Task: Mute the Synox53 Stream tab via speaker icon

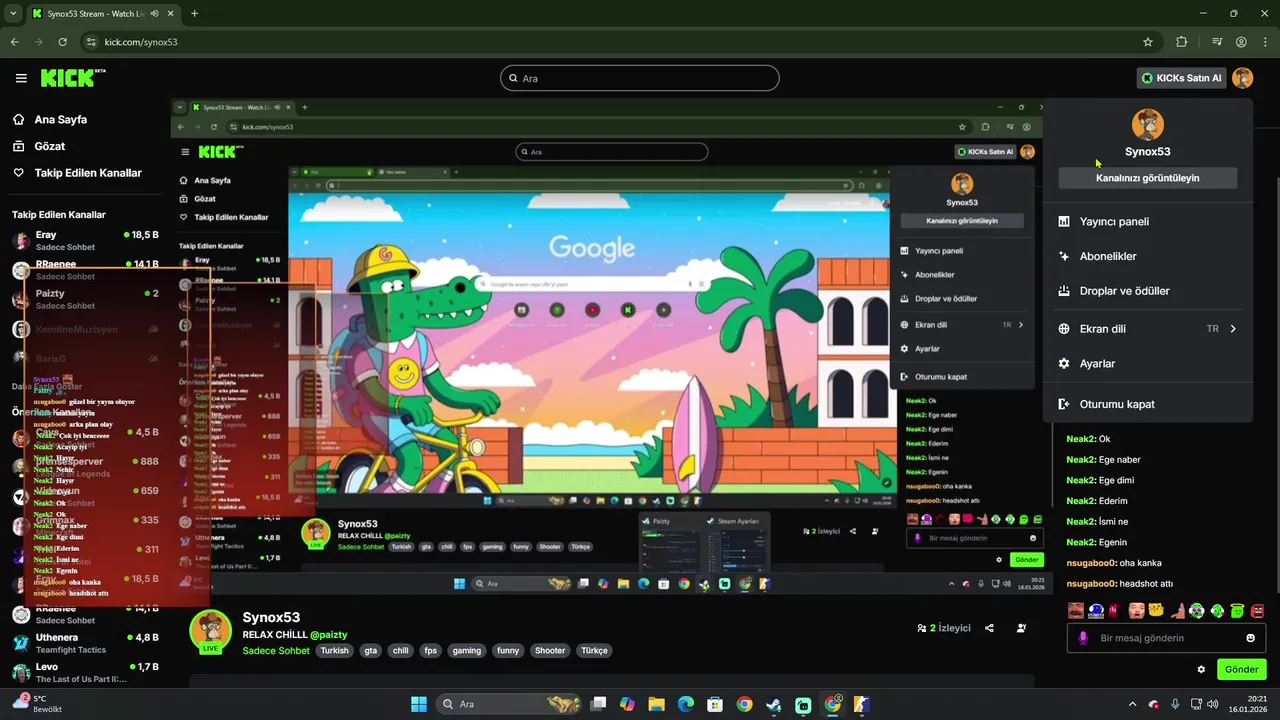Action: (154, 14)
